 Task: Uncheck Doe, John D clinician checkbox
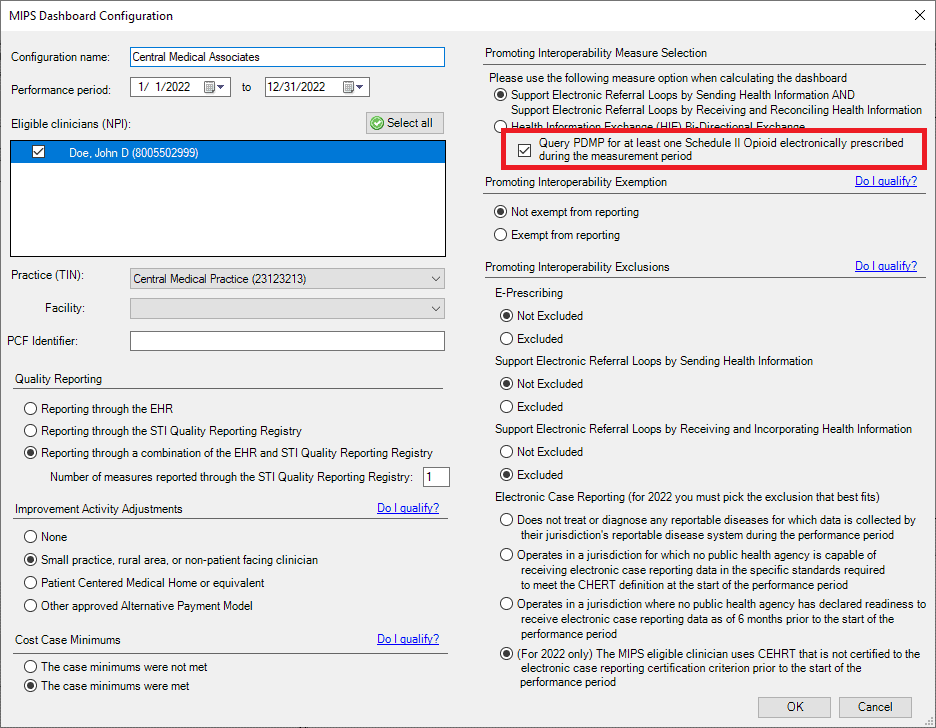pyautogui.click(x=39, y=152)
